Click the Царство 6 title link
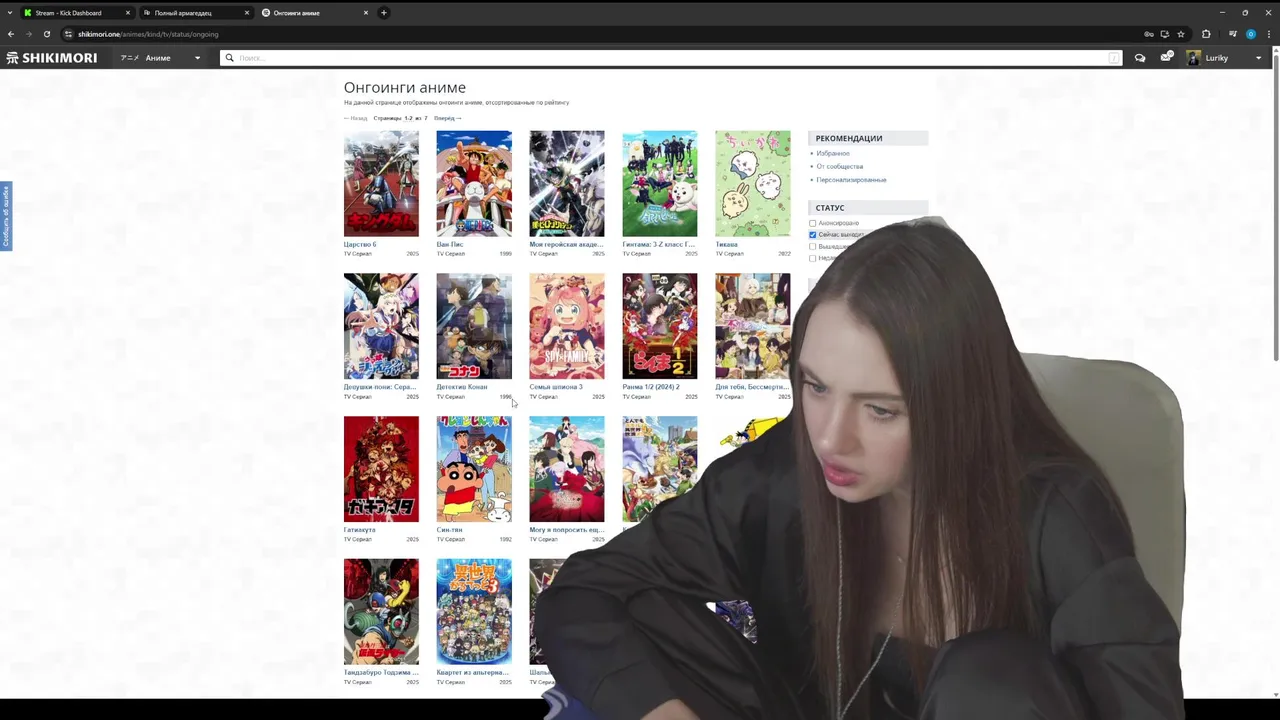 360,244
